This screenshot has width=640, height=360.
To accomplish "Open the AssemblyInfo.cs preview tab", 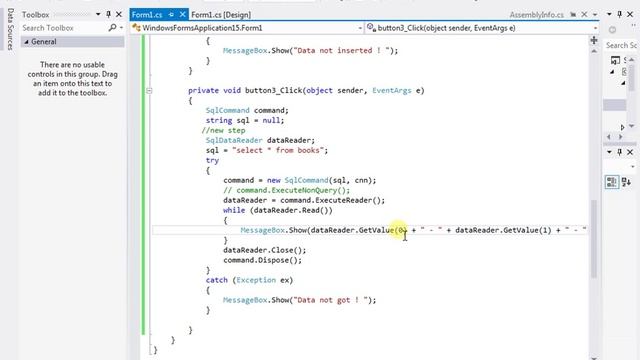I will point(536,15).
